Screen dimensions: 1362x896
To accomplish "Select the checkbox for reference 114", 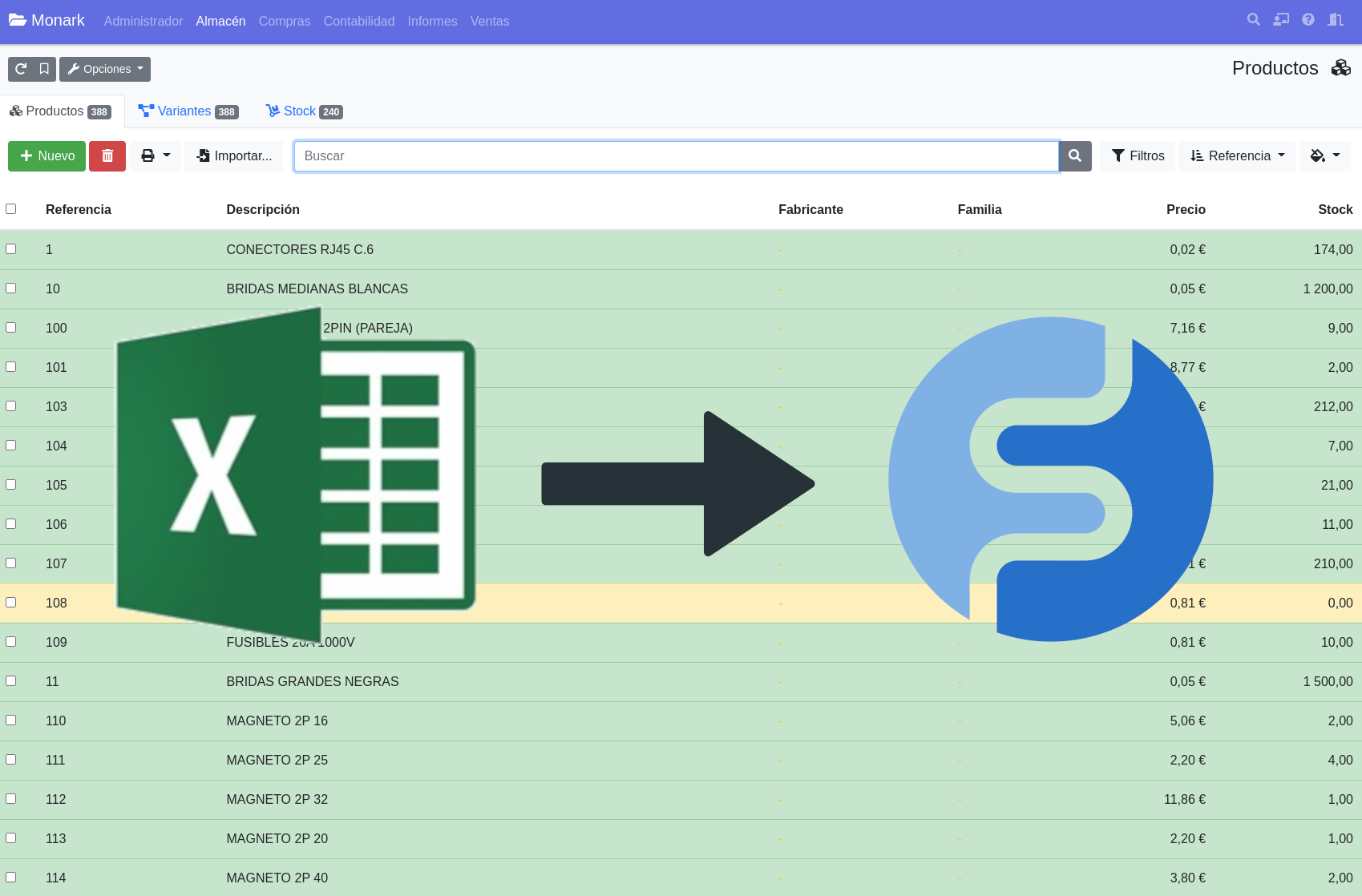I will click(x=11, y=877).
